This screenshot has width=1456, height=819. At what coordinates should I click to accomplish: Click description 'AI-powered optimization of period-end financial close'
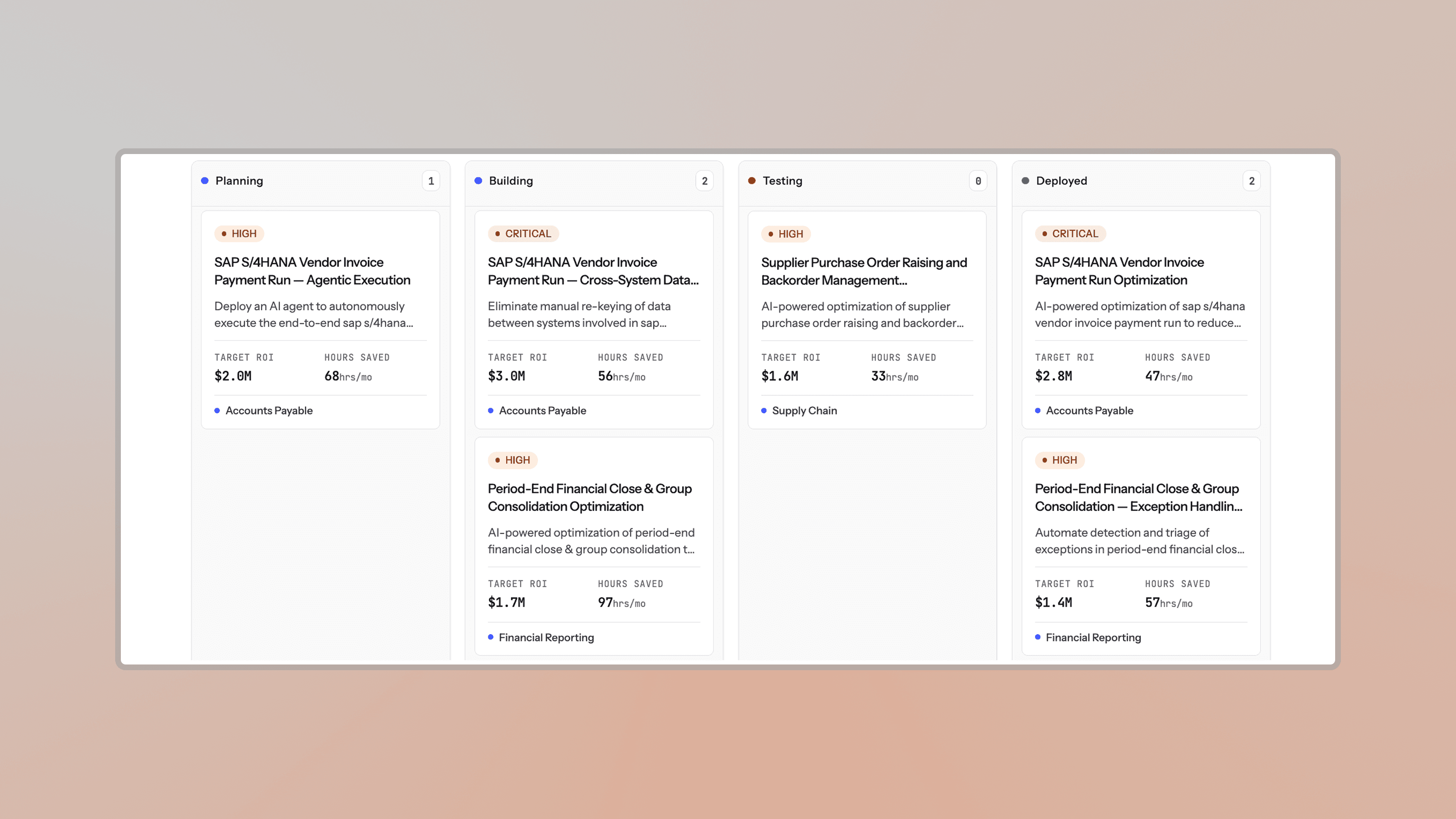(x=591, y=541)
